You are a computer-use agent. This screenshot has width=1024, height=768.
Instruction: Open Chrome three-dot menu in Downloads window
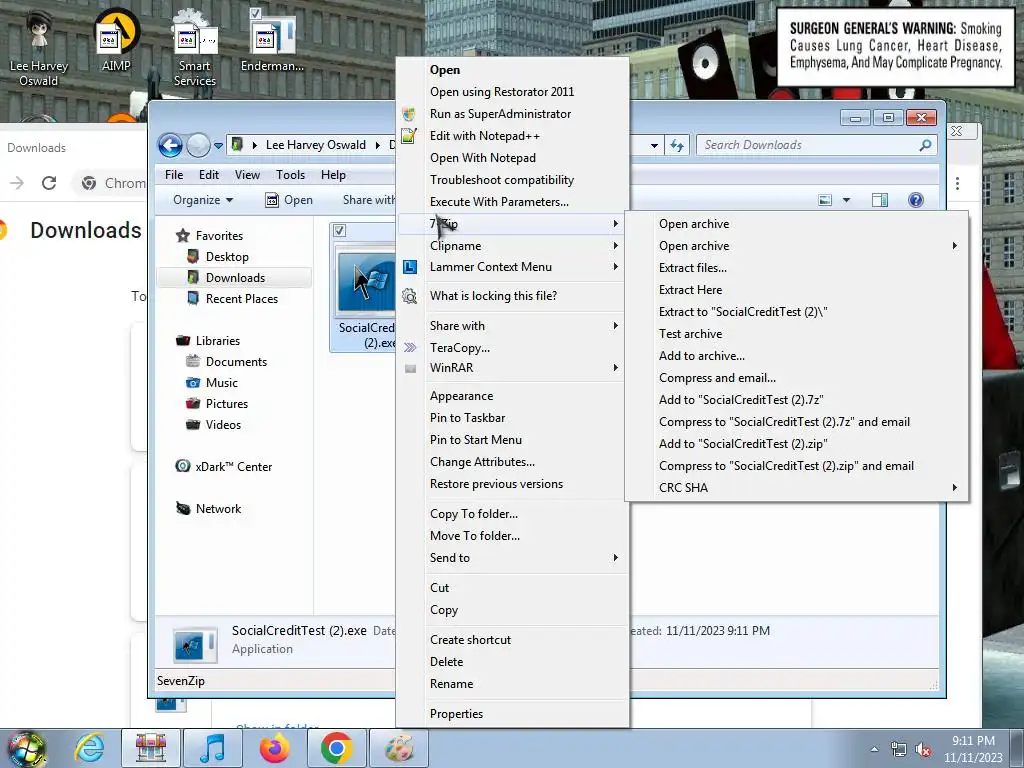coord(957,184)
